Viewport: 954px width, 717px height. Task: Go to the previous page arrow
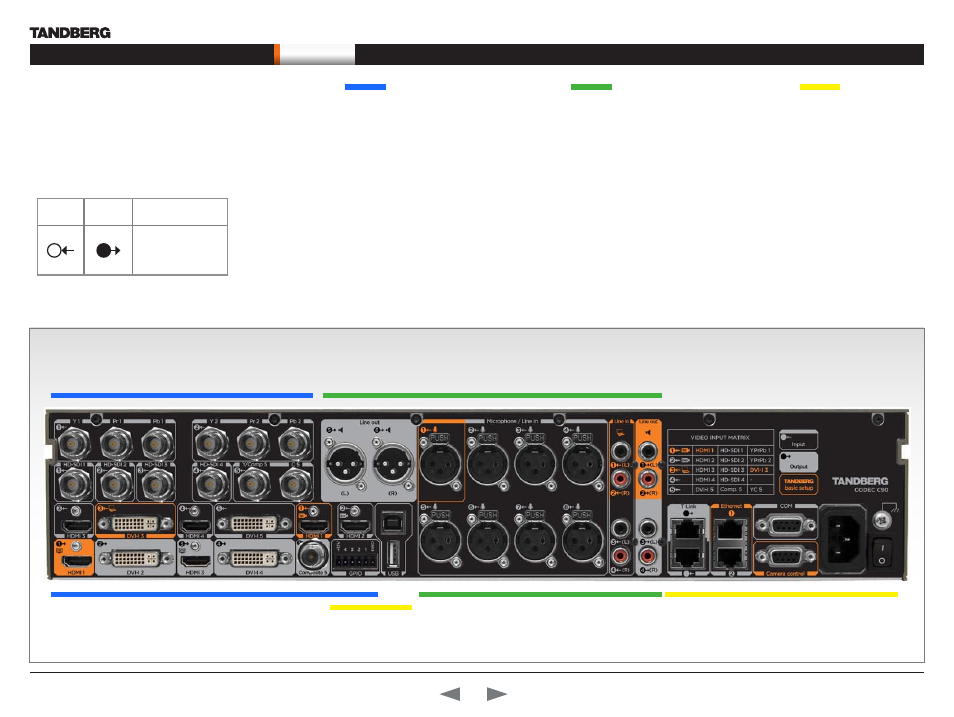coord(450,694)
